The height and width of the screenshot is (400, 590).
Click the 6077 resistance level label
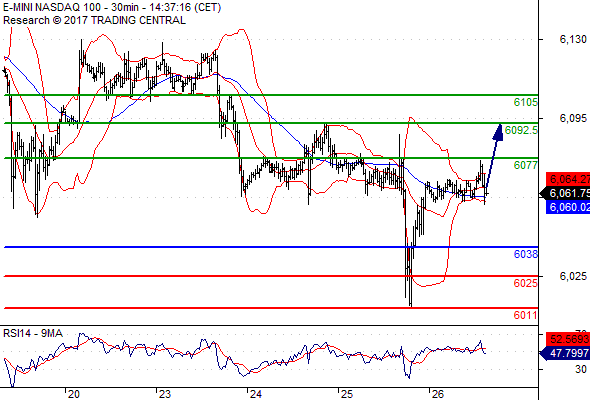click(x=526, y=165)
